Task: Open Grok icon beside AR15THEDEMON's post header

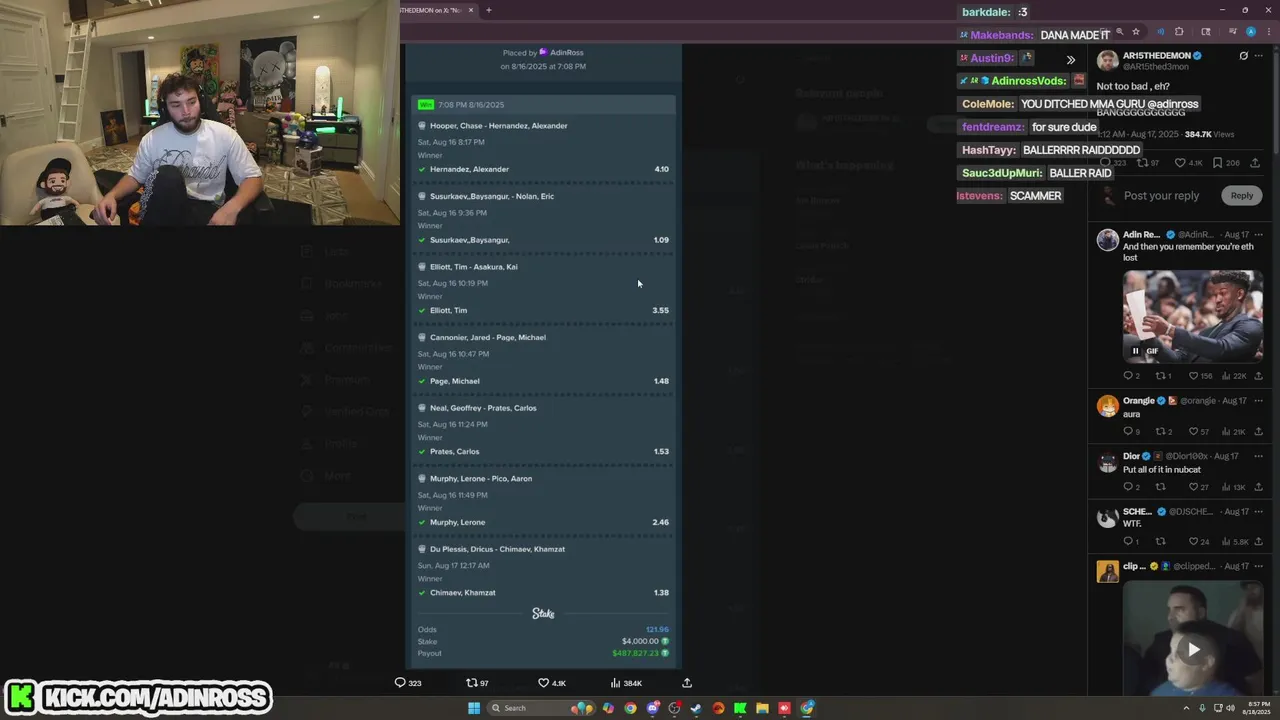Action: [x=1243, y=56]
